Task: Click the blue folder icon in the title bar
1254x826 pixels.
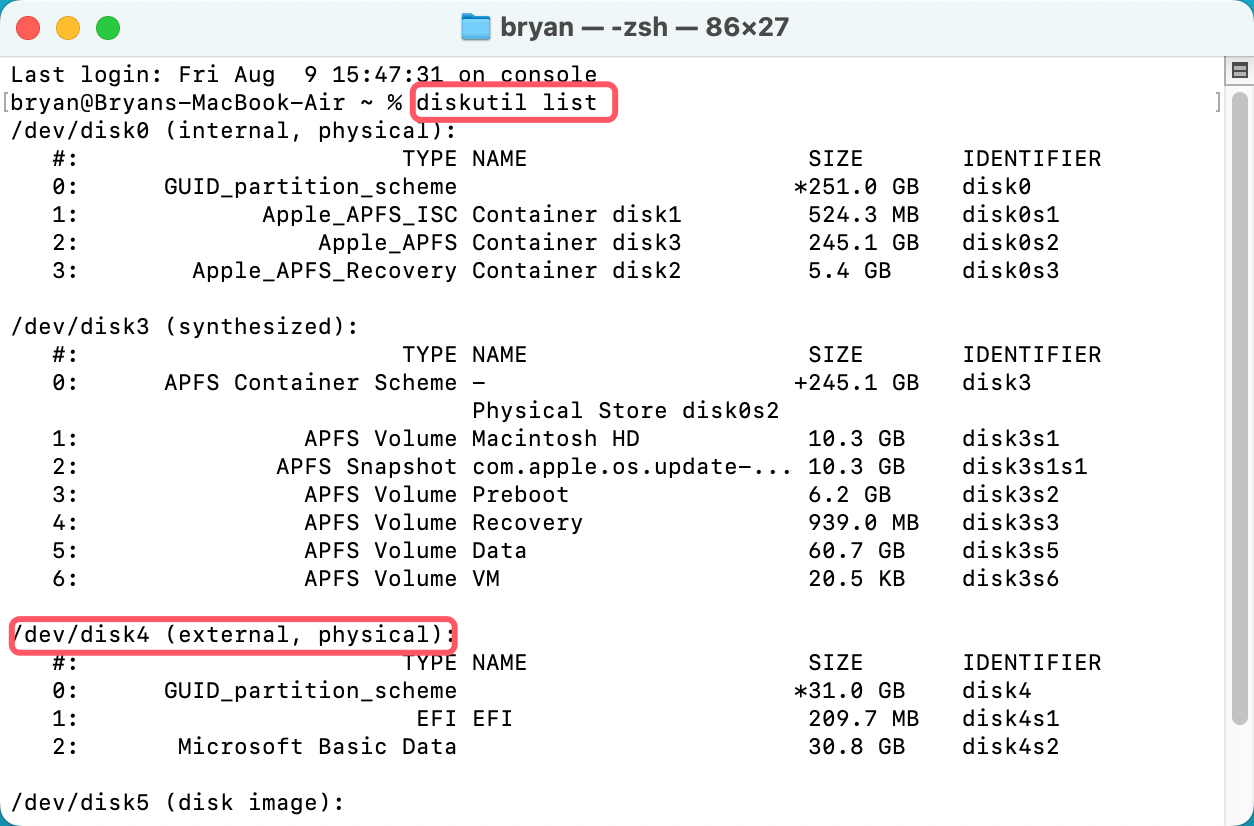Action: 477,26
